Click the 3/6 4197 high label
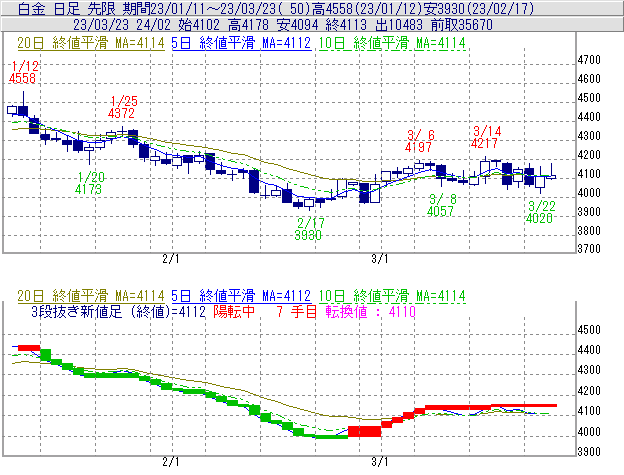 419,141
